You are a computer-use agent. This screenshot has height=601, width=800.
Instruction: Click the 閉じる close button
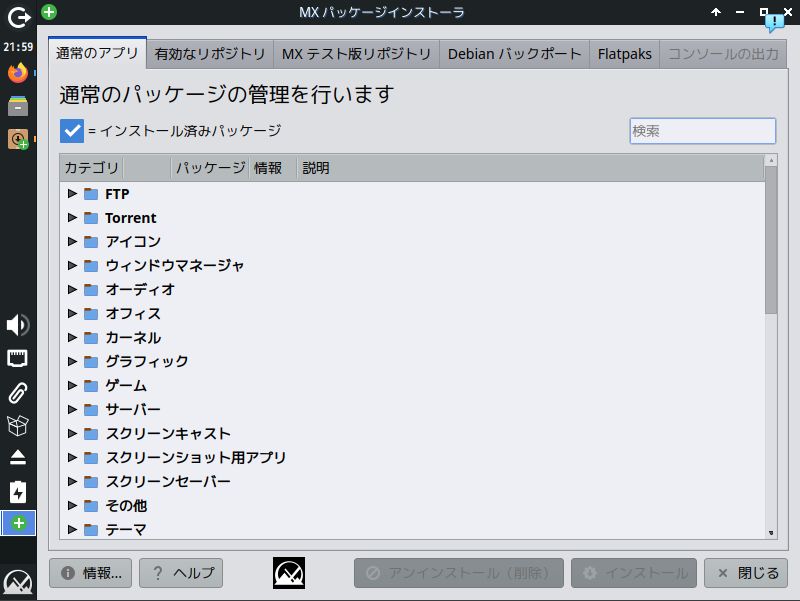point(746,573)
